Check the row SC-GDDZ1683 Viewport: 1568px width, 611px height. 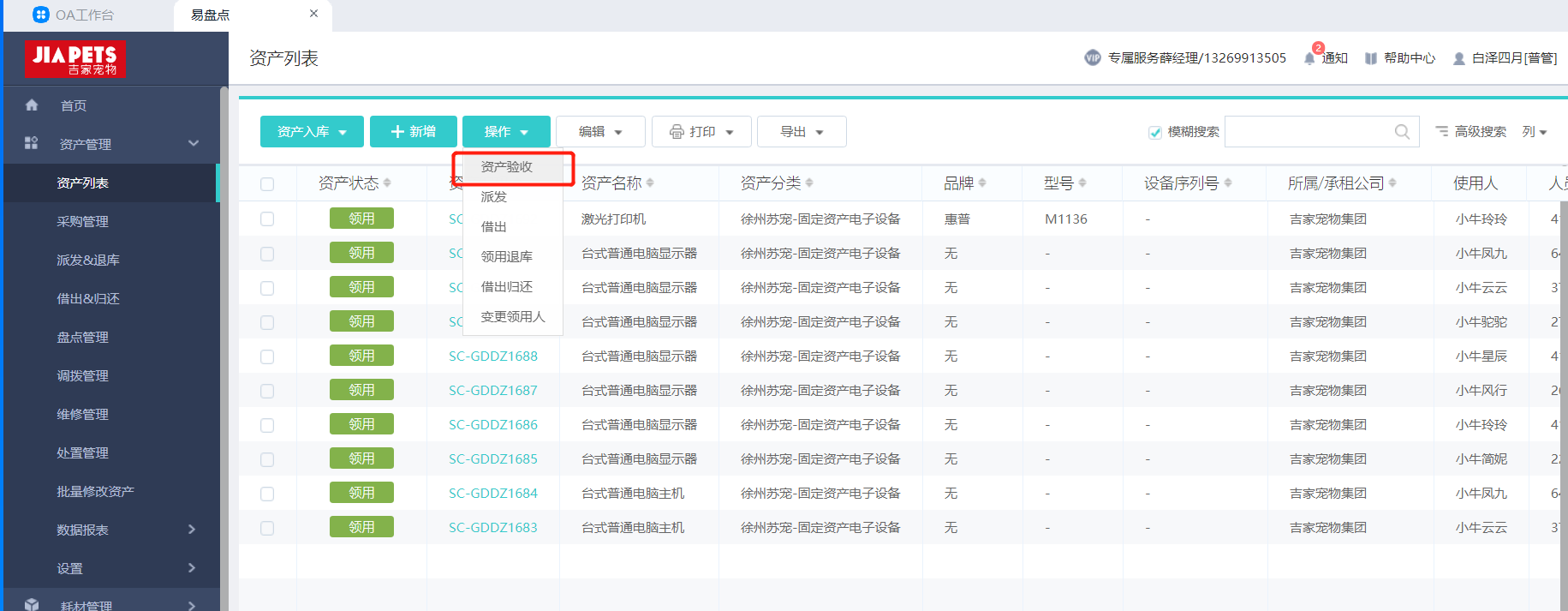(x=267, y=528)
